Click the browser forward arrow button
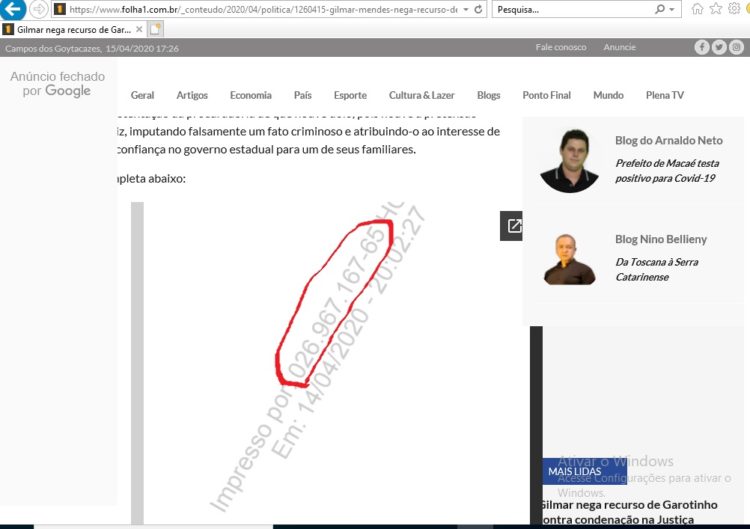 pos(38,9)
